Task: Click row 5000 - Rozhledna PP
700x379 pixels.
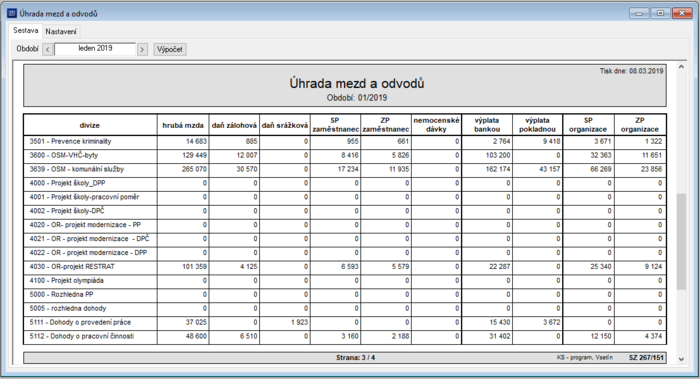Action: click(x=345, y=295)
